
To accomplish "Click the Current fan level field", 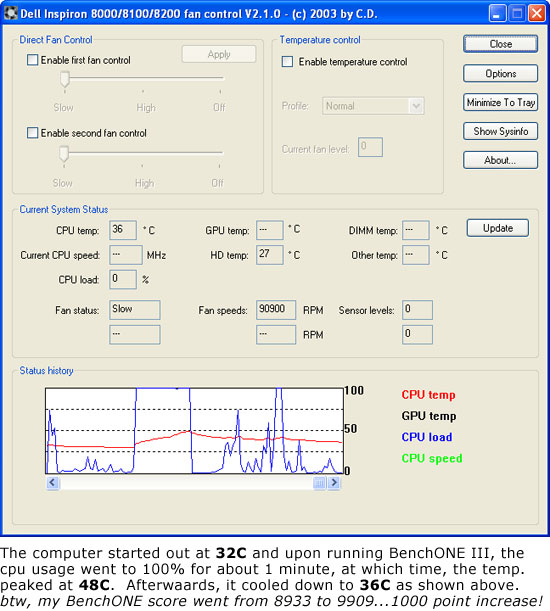I will (x=370, y=147).
